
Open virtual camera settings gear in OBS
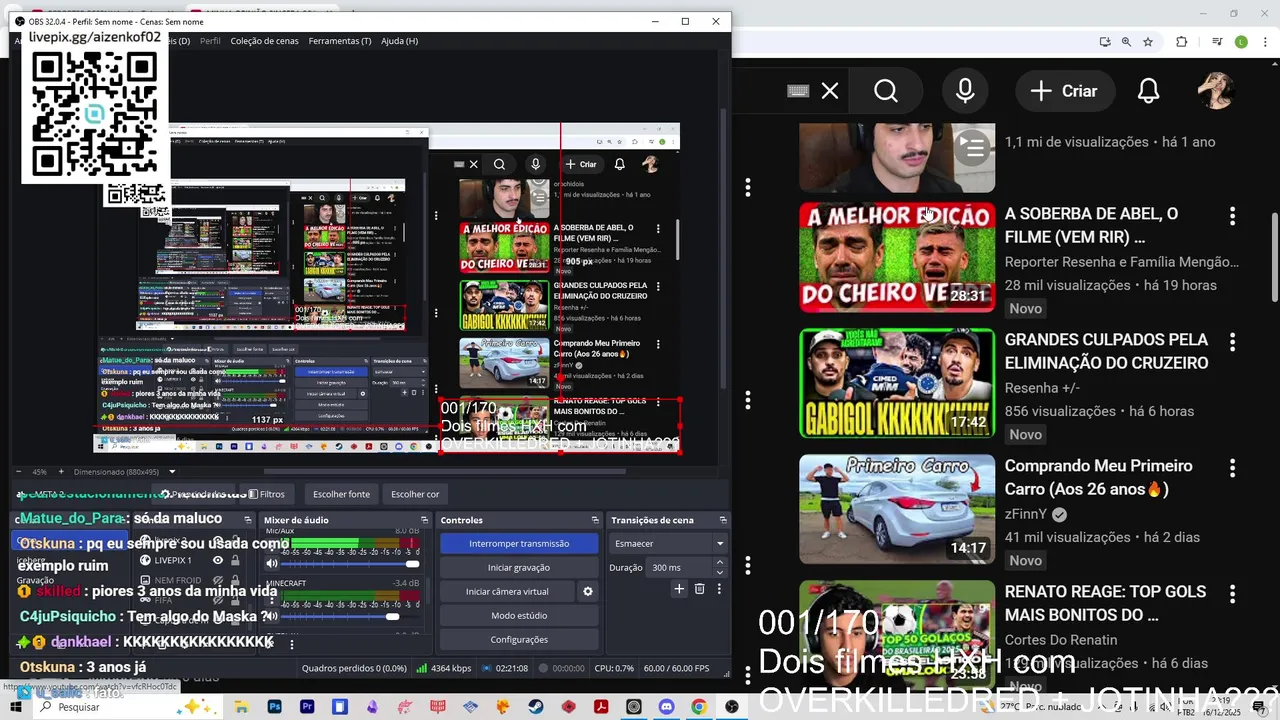[x=588, y=591]
